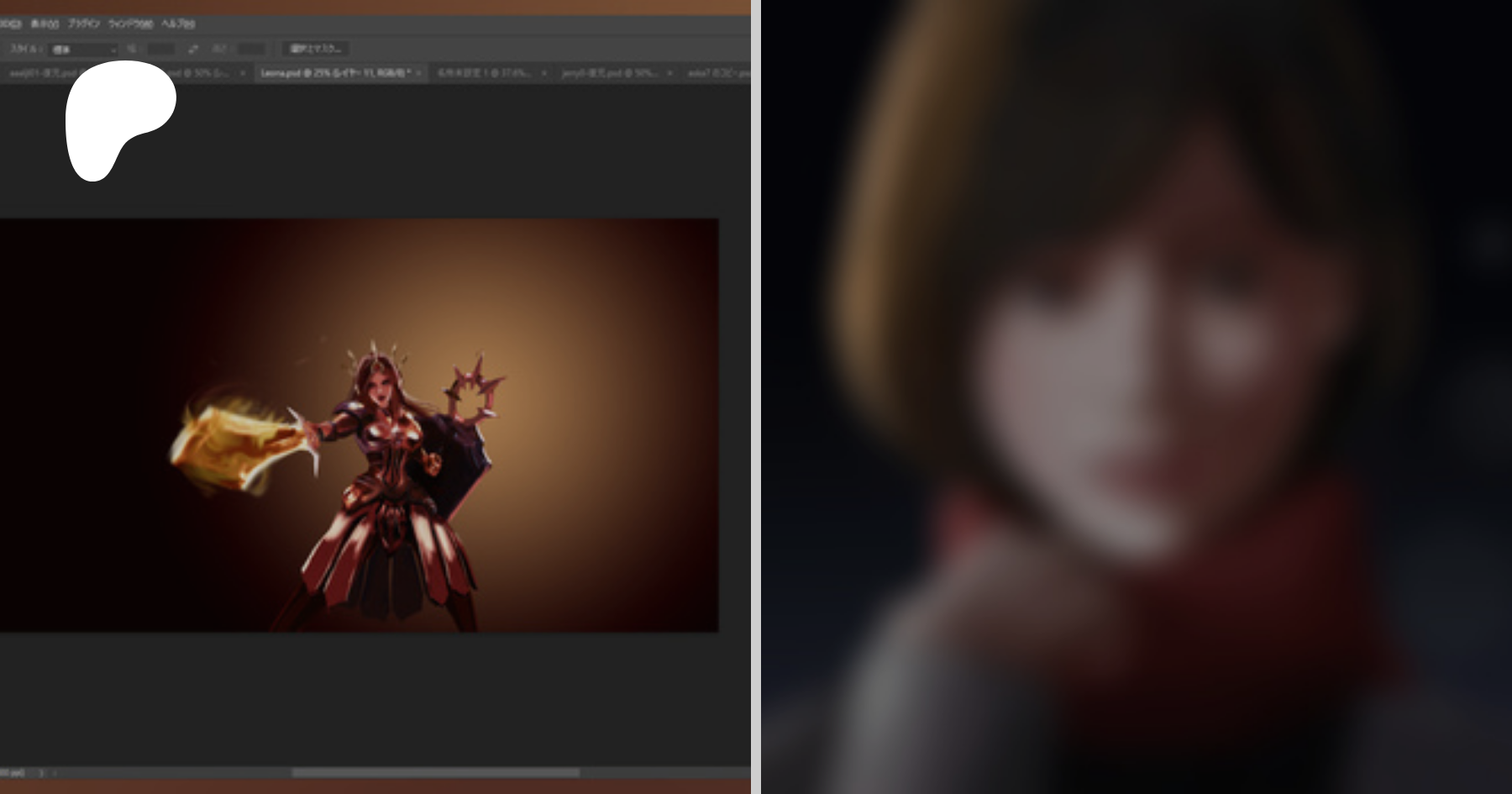Open the プラグイン menu
The image size is (1512, 794).
84,24
